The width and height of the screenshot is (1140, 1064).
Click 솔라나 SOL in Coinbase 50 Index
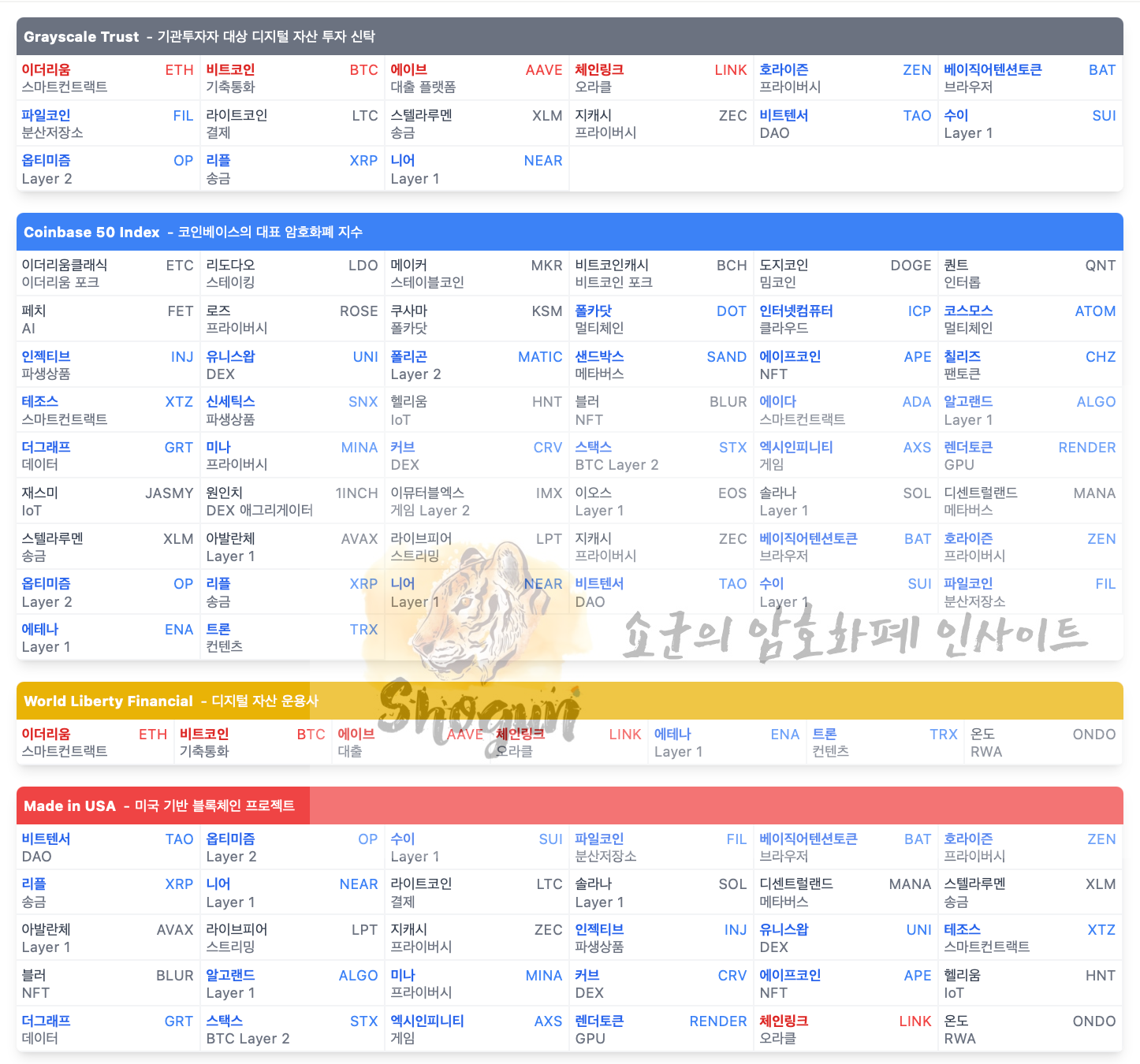click(846, 501)
